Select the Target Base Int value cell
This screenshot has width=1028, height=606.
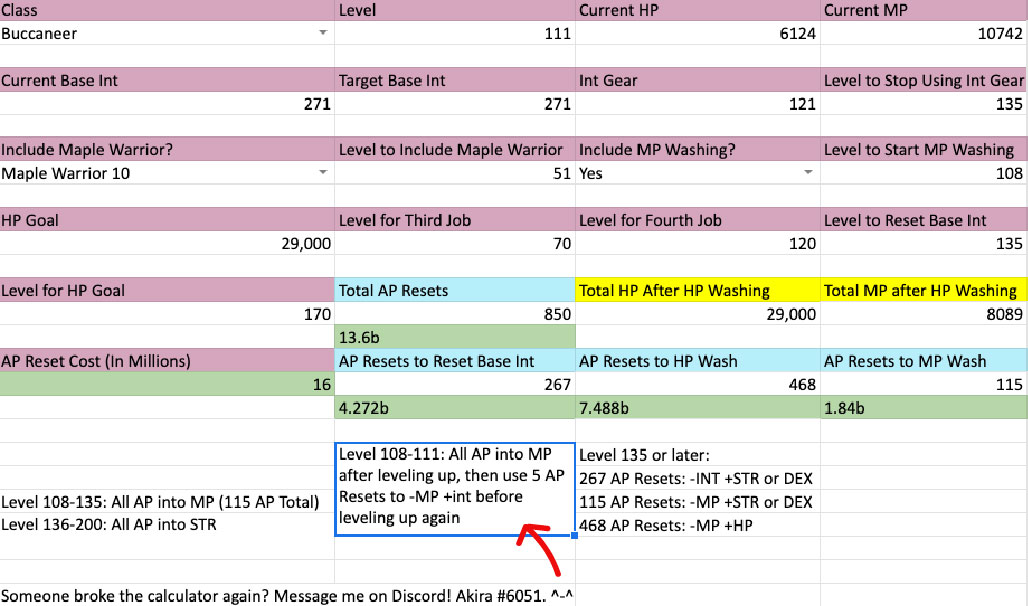456,103
